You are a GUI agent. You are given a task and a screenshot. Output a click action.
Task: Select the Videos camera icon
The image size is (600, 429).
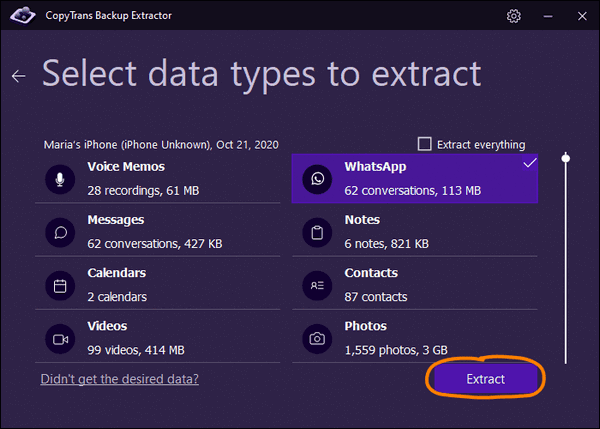tap(60, 339)
